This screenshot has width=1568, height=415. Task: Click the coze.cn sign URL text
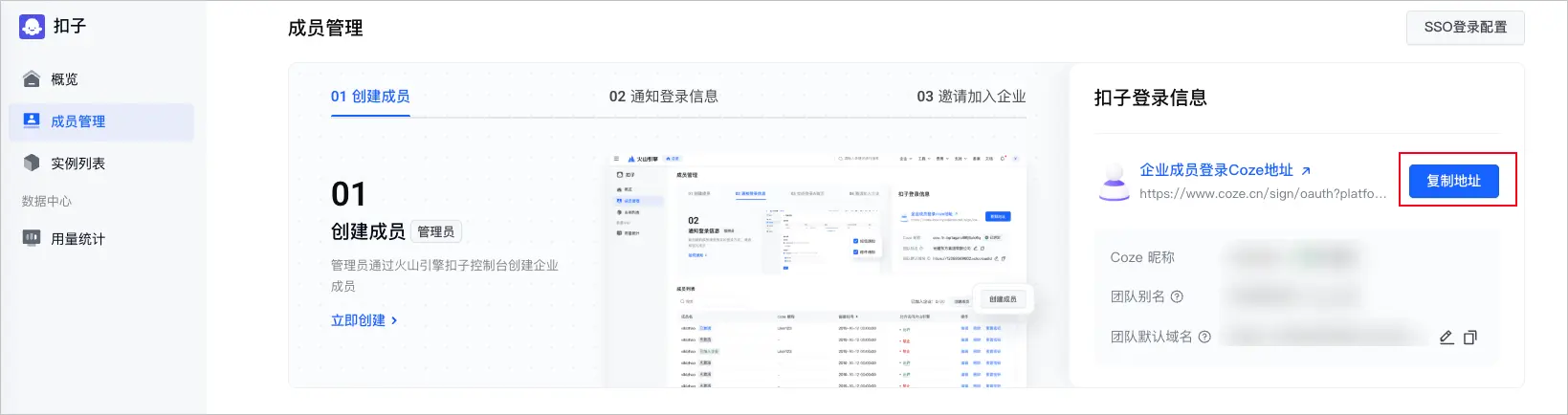click(1263, 193)
